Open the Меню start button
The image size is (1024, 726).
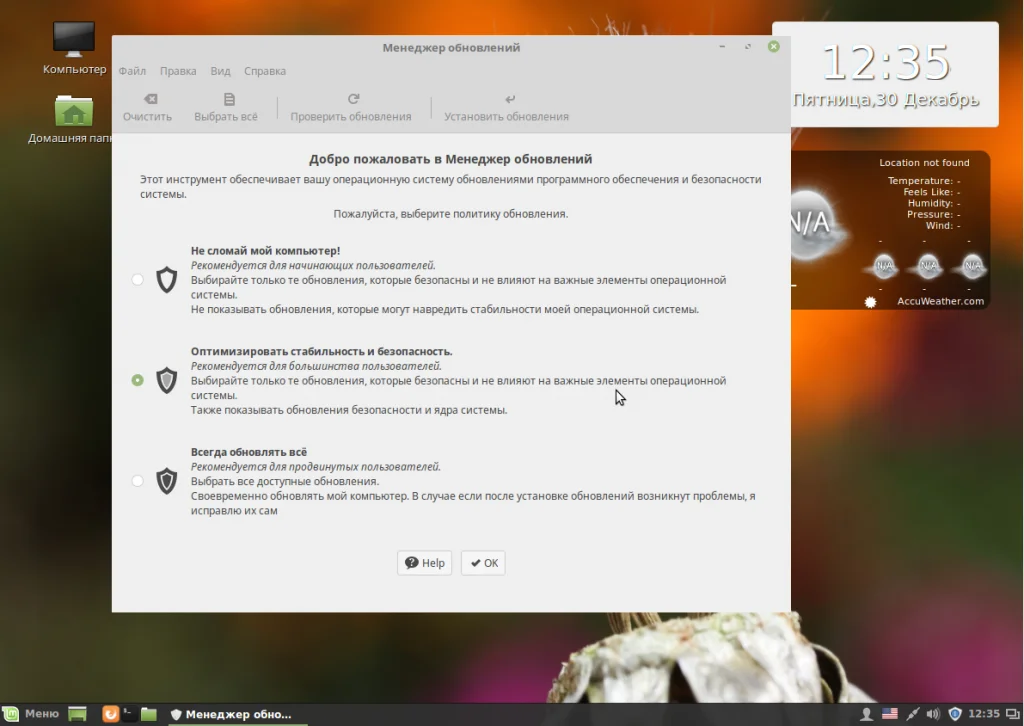32,714
